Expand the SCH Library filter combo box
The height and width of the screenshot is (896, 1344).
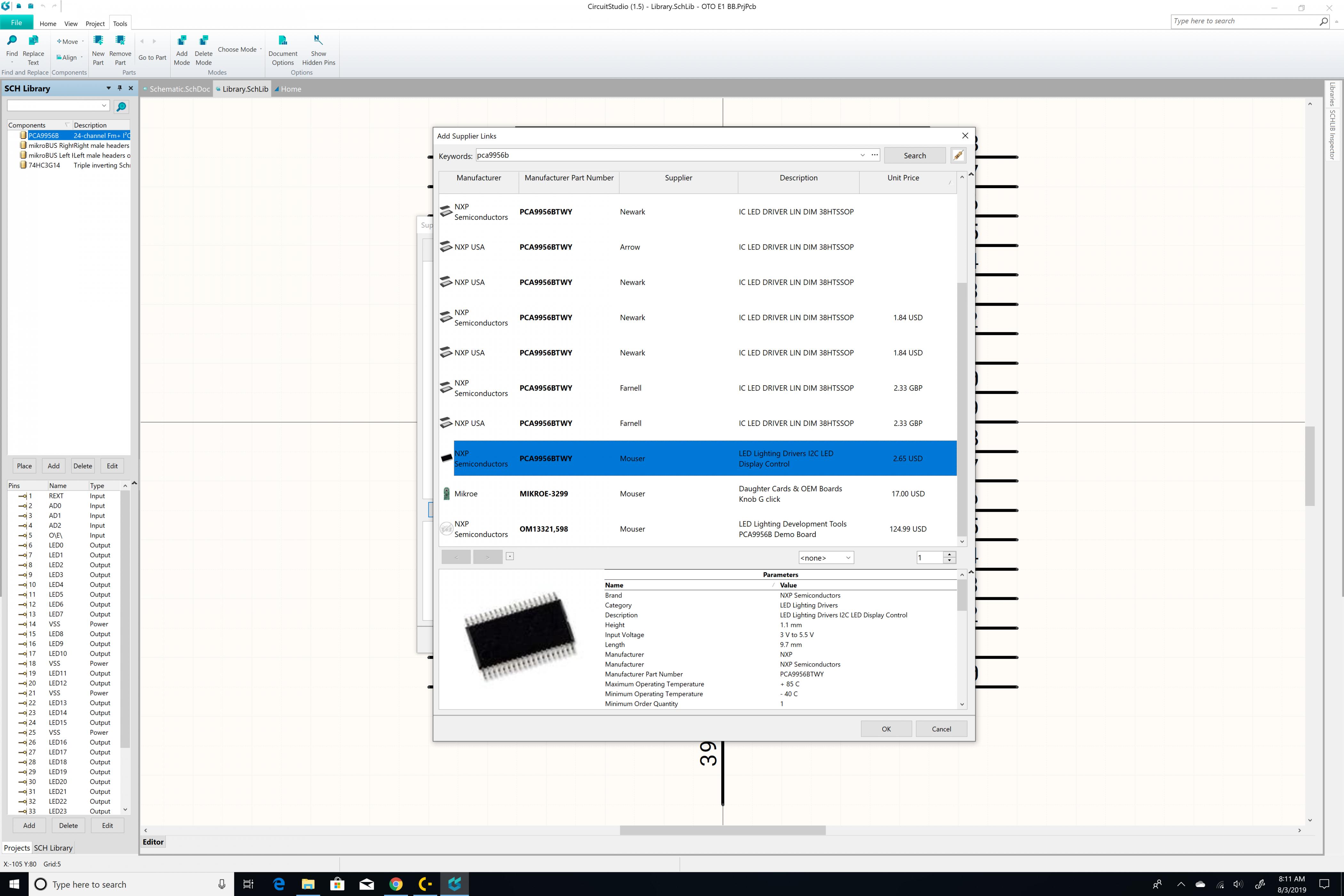point(104,105)
